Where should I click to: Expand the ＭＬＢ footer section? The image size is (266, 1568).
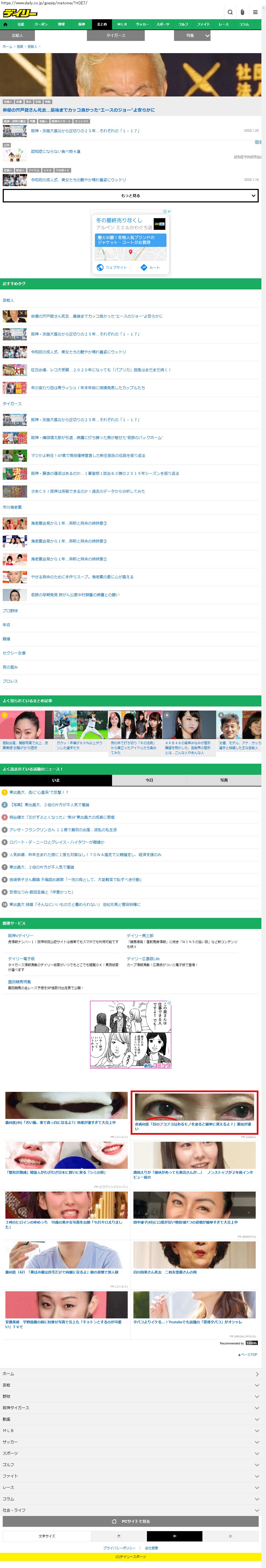click(131, 1430)
